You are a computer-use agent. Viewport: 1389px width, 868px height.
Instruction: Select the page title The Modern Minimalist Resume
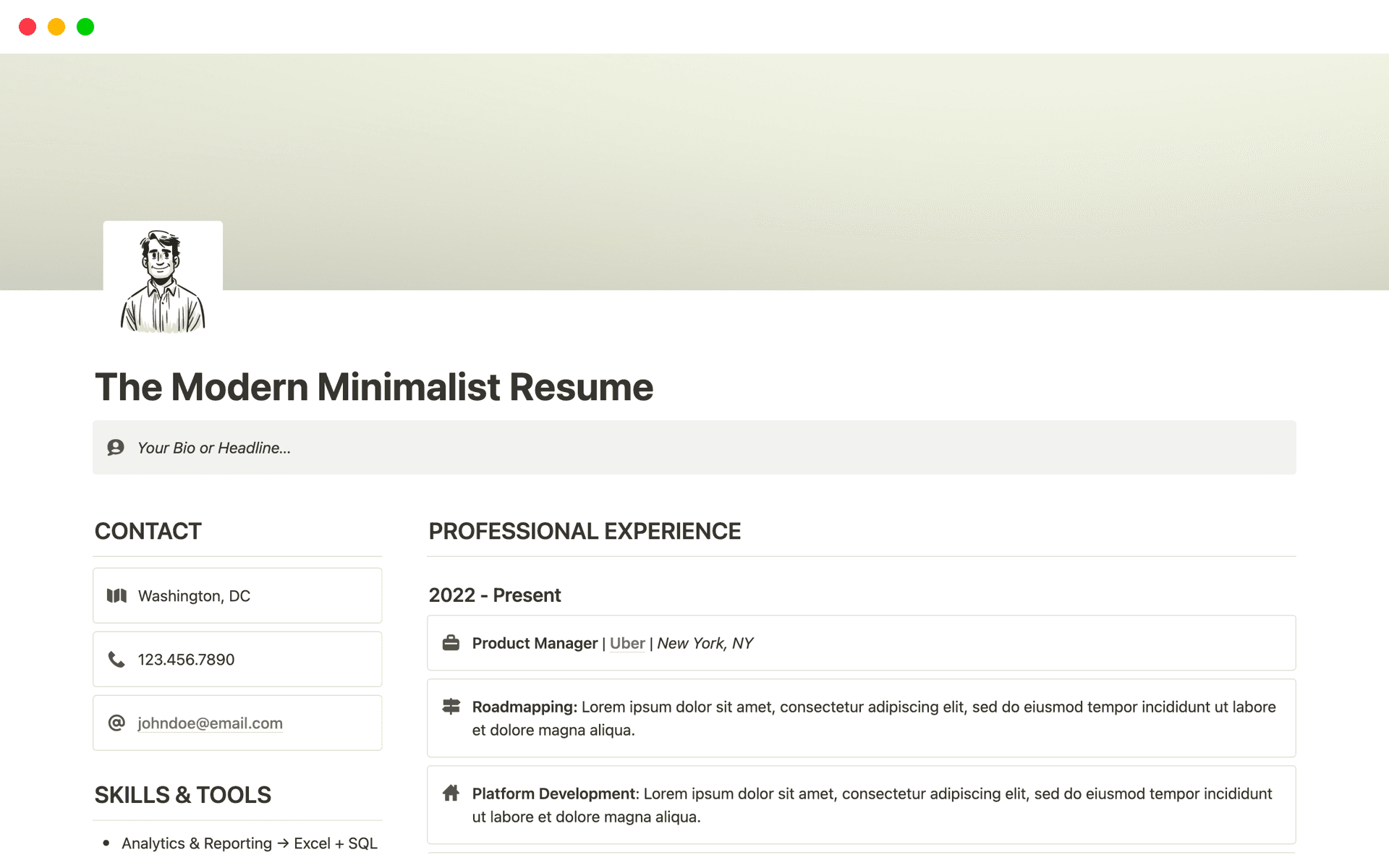[374, 387]
